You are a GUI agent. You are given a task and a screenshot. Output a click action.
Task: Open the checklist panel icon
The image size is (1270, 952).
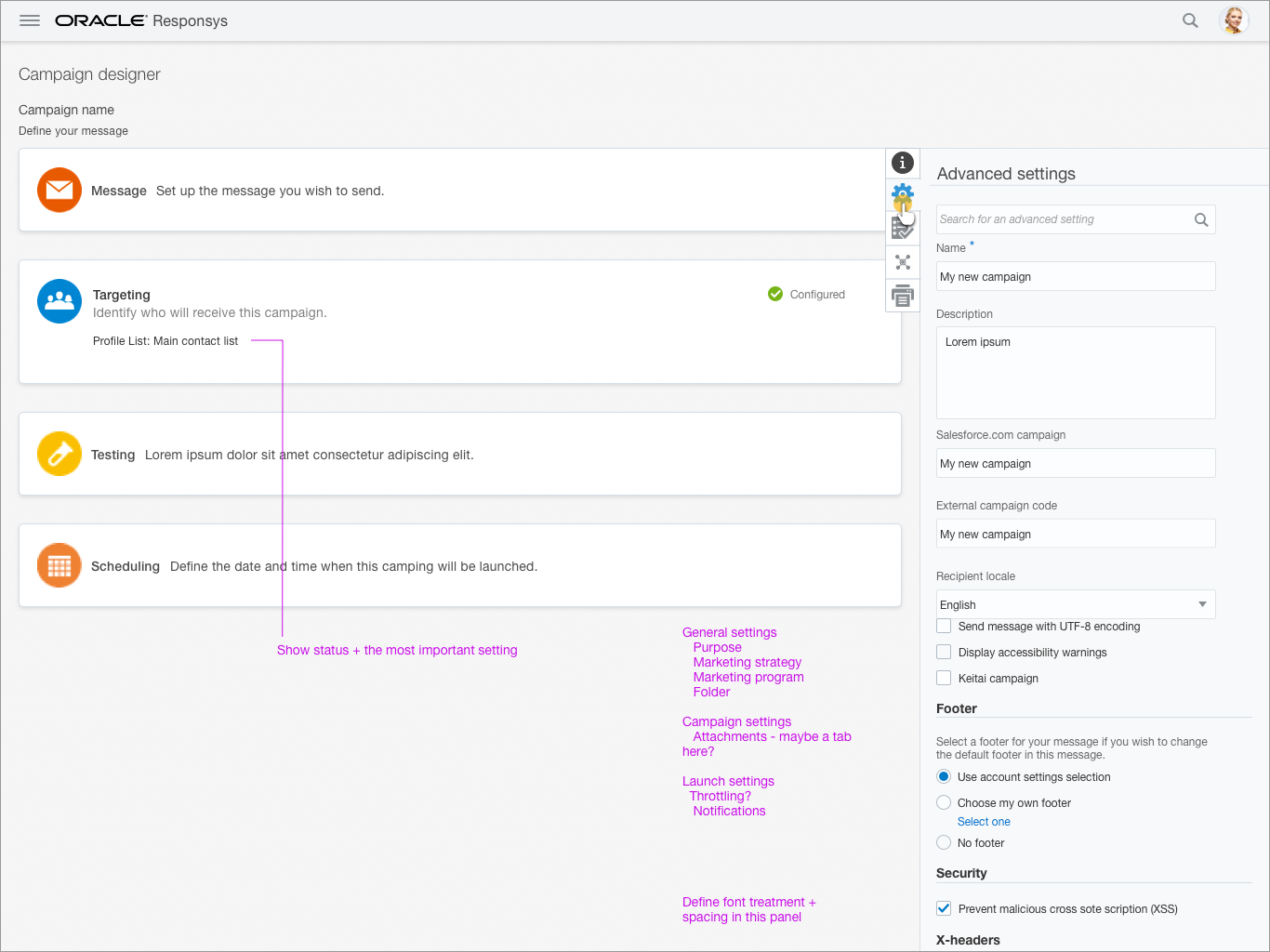pyautogui.click(x=901, y=229)
